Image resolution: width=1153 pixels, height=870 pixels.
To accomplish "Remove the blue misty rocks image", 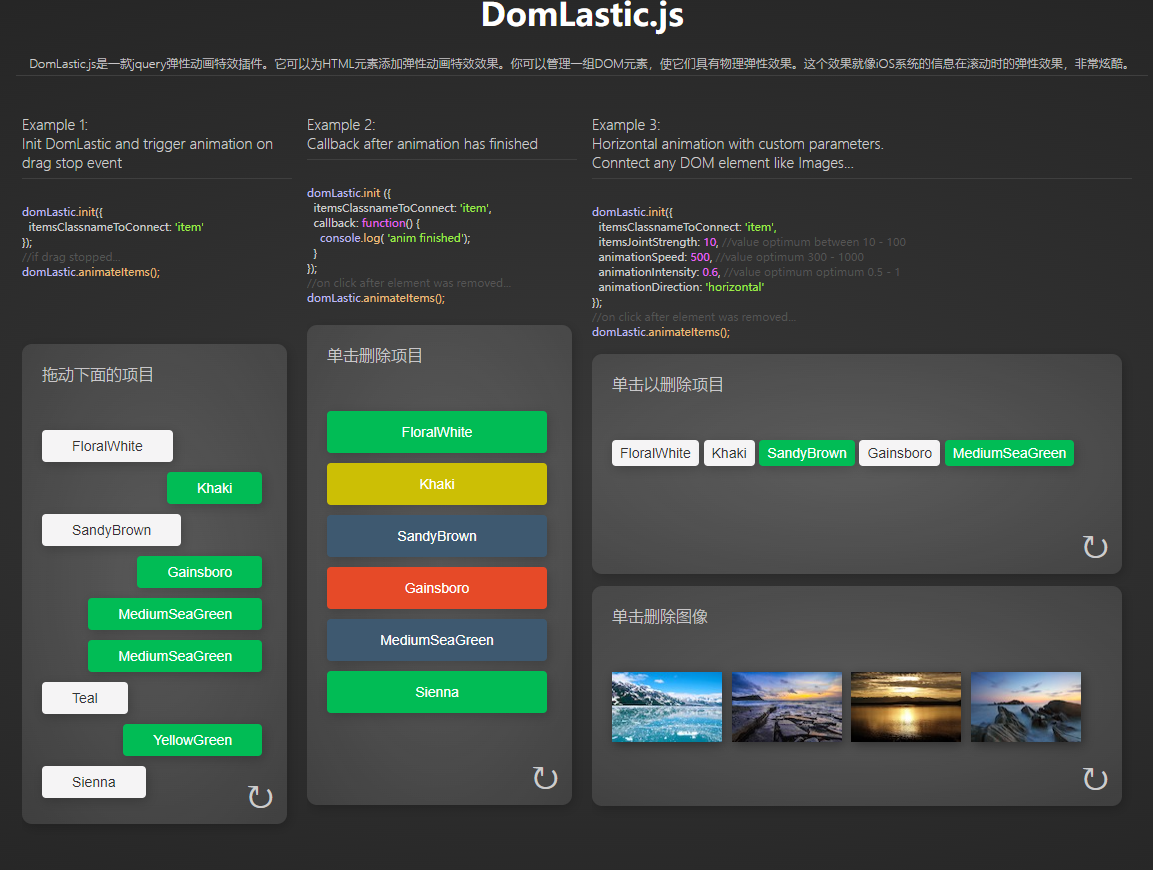I will point(1026,707).
